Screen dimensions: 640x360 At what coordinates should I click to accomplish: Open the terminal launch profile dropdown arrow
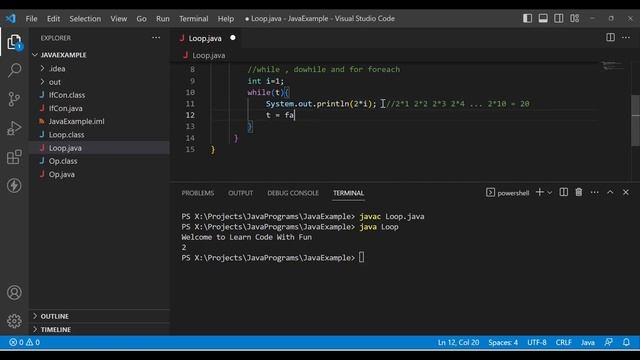click(x=549, y=193)
